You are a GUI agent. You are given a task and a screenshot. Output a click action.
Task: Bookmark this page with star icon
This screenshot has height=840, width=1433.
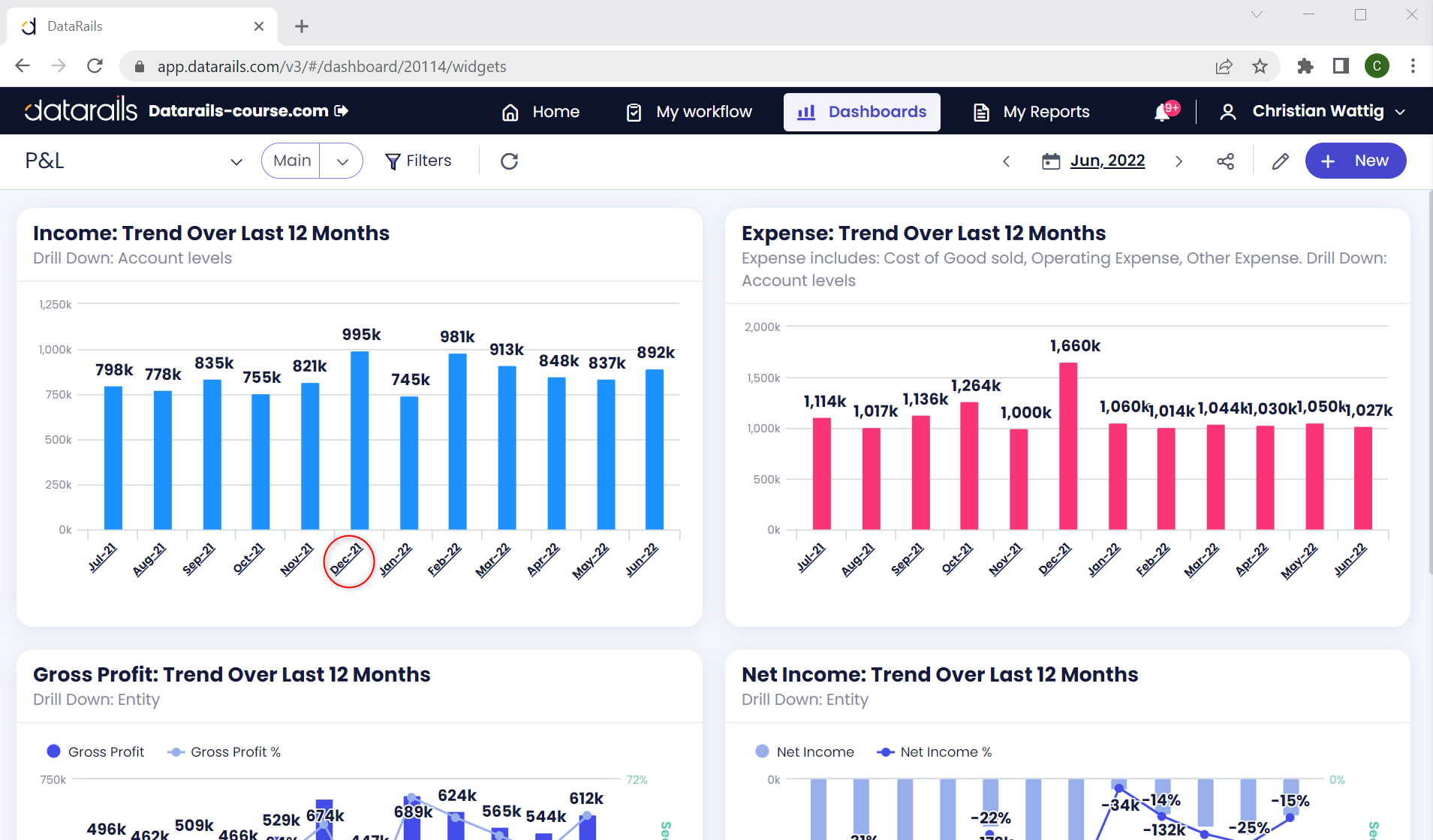pos(1260,66)
